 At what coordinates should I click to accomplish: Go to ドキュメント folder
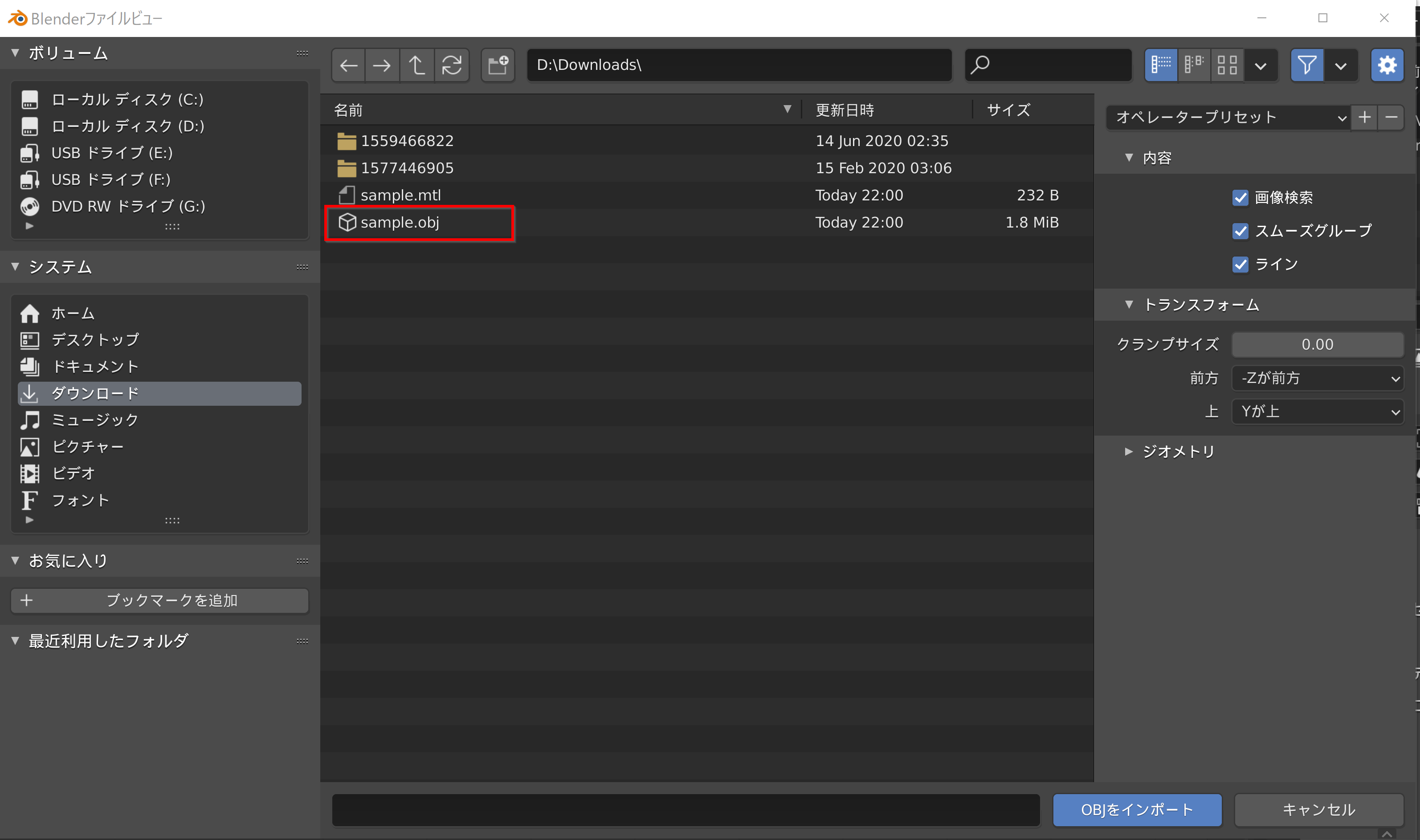point(159,366)
